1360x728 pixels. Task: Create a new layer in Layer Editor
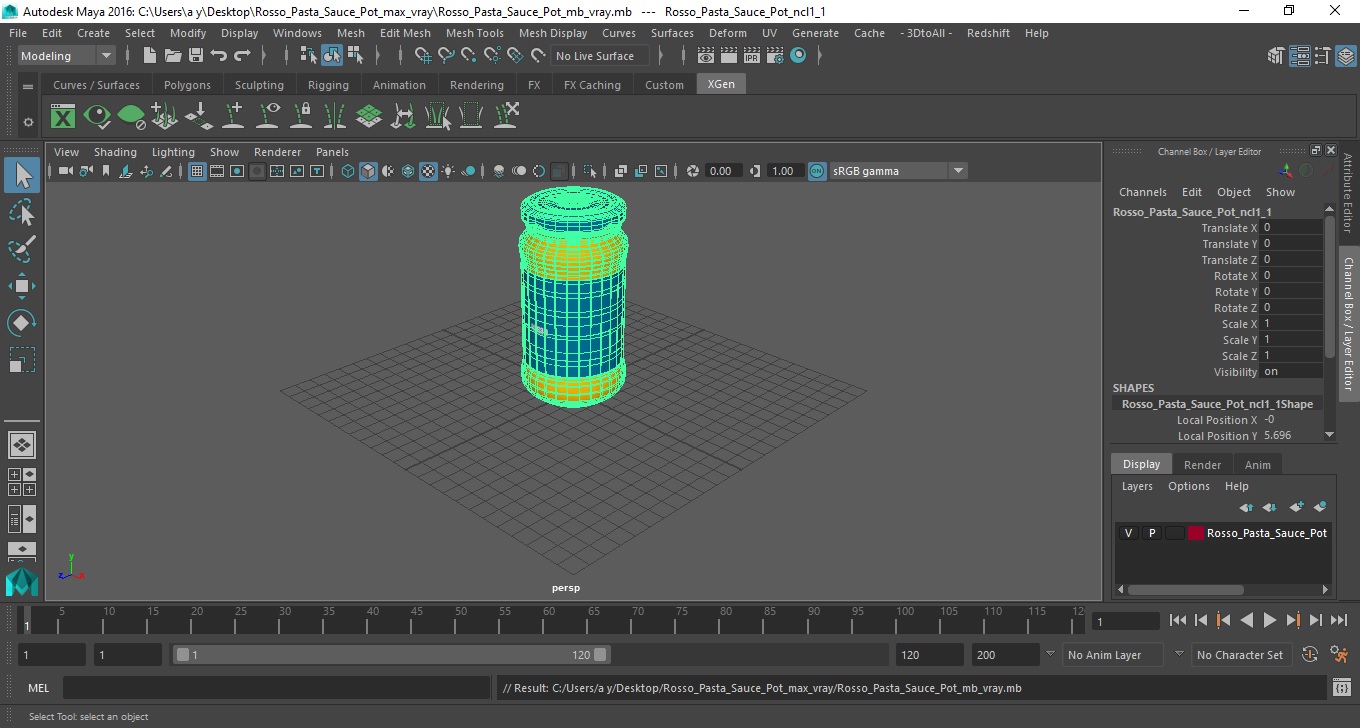pyautogui.click(x=1297, y=507)
